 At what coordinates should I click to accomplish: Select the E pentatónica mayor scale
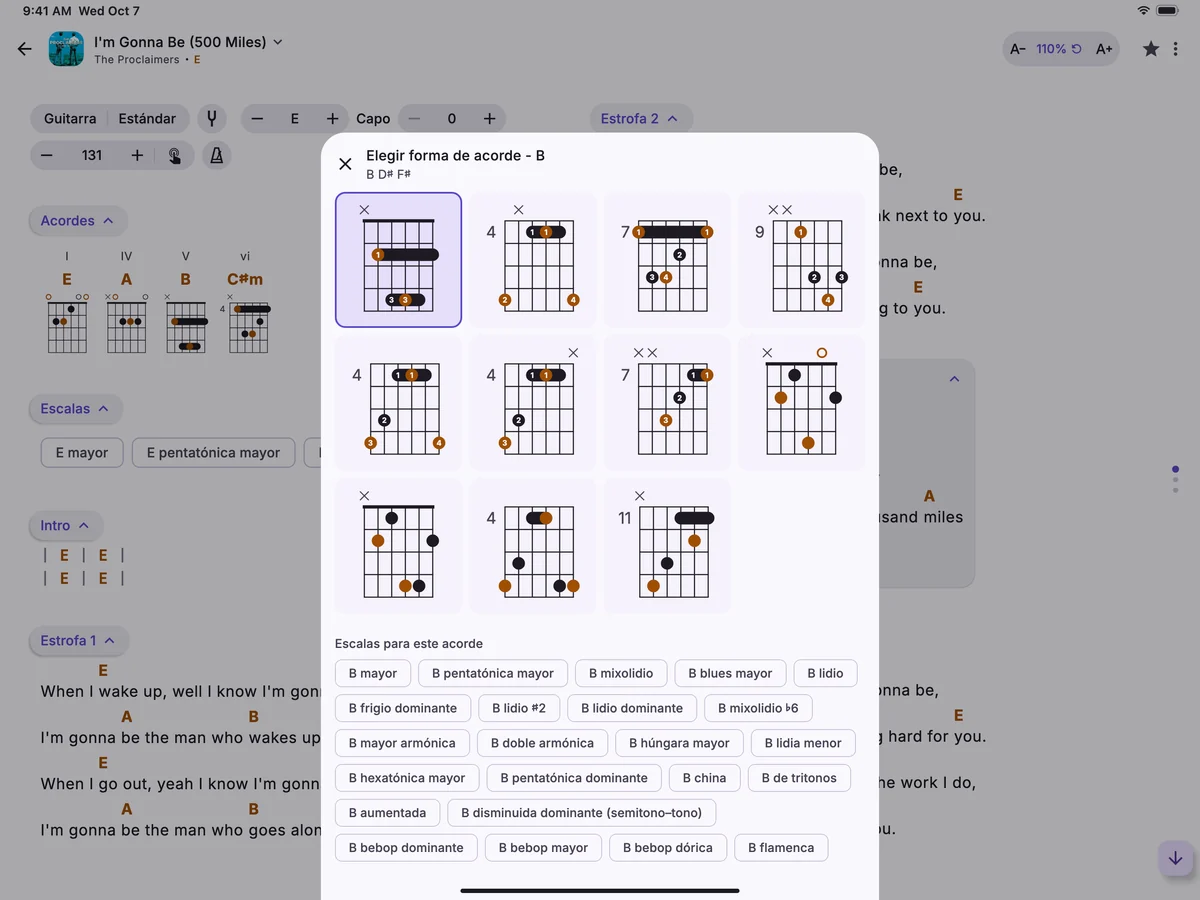[x=213, y=453]
